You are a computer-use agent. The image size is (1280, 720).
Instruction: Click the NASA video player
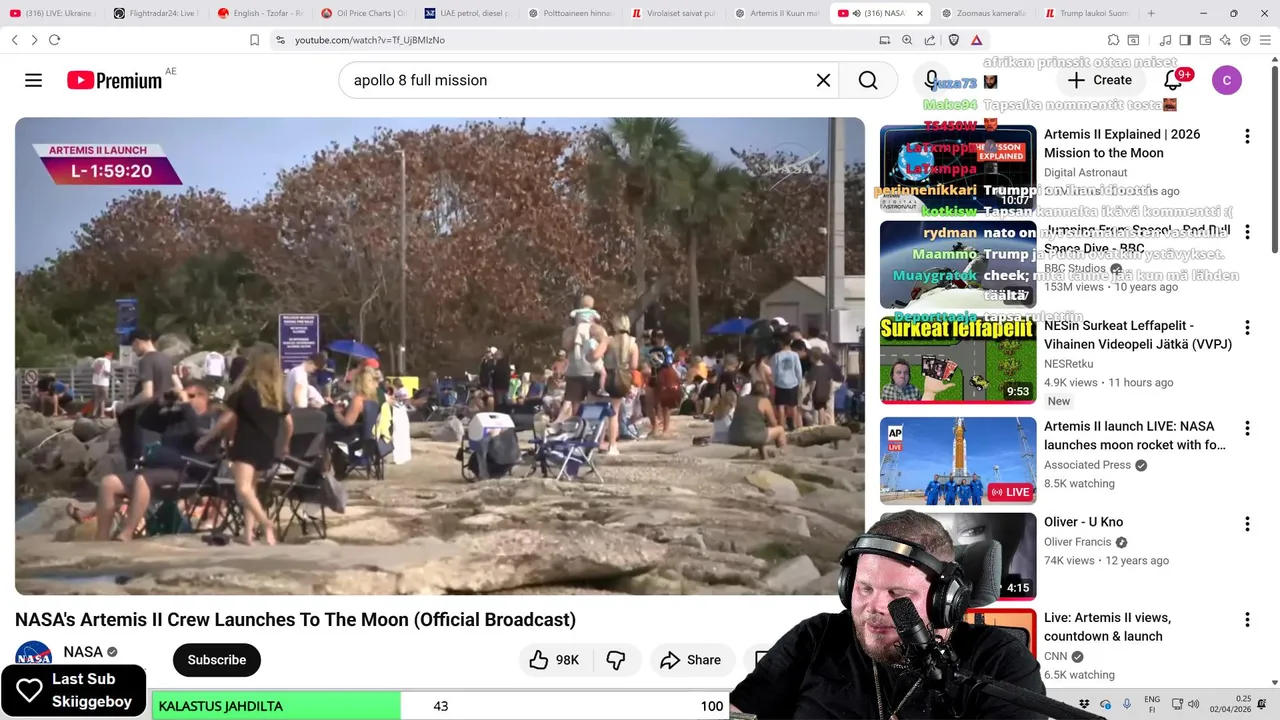tap(440, 356)
